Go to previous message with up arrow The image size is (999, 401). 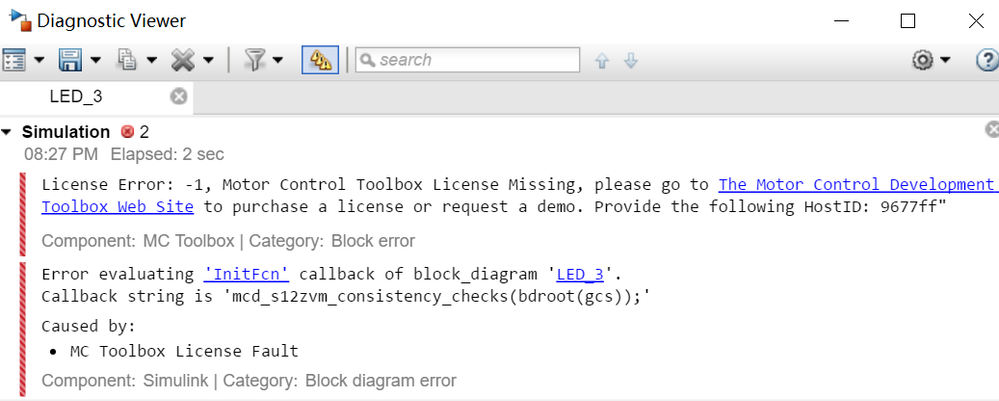pyautogui.click(x=602, y=61)
